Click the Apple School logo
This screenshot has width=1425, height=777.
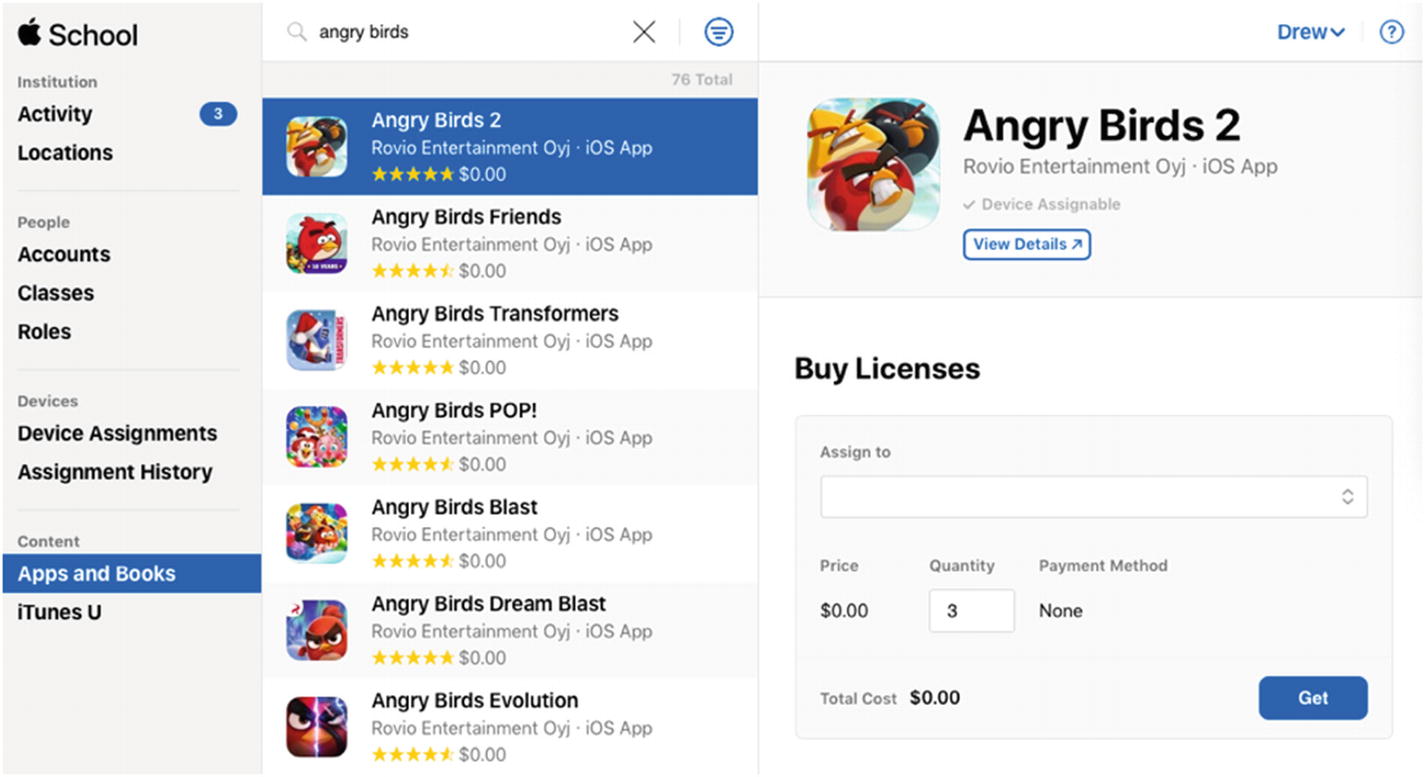click(77, 33)
